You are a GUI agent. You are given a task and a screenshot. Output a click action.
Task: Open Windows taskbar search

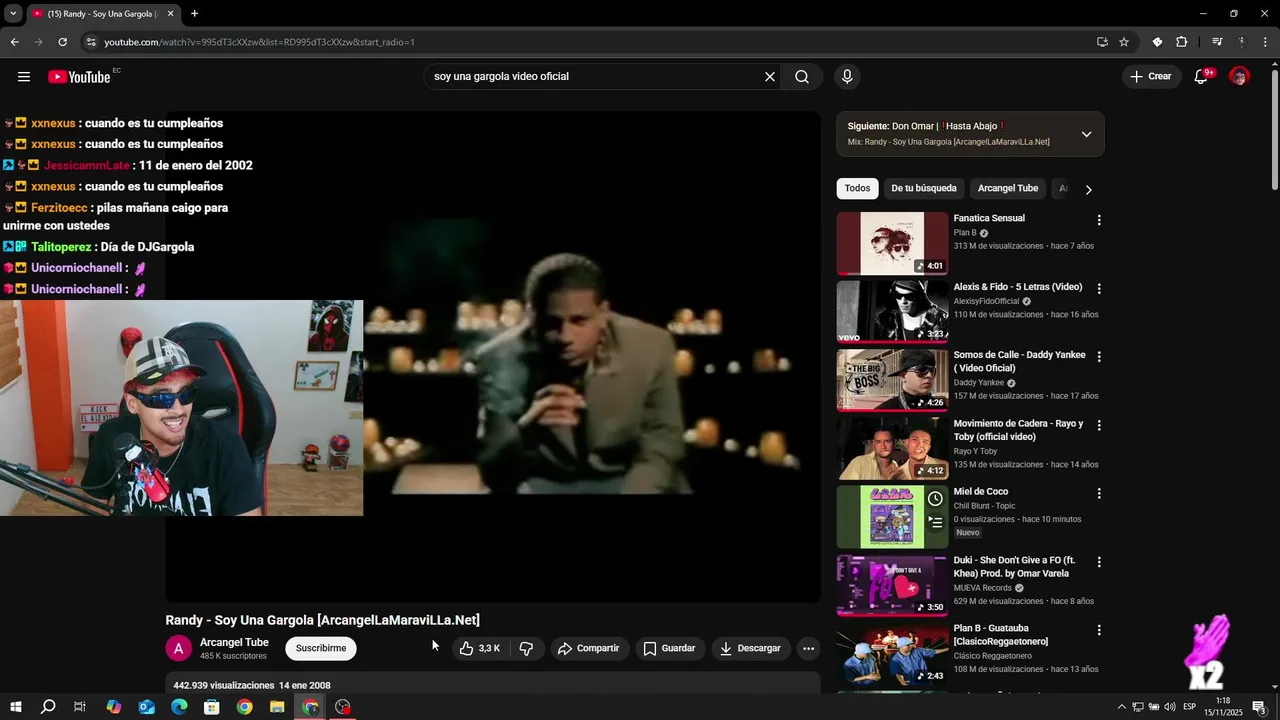48,707
